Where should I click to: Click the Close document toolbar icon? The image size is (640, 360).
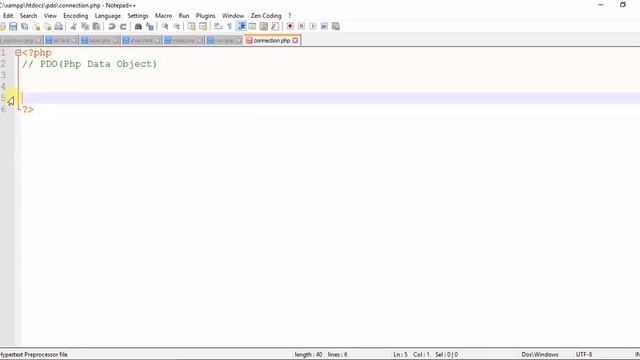point(36,27)
